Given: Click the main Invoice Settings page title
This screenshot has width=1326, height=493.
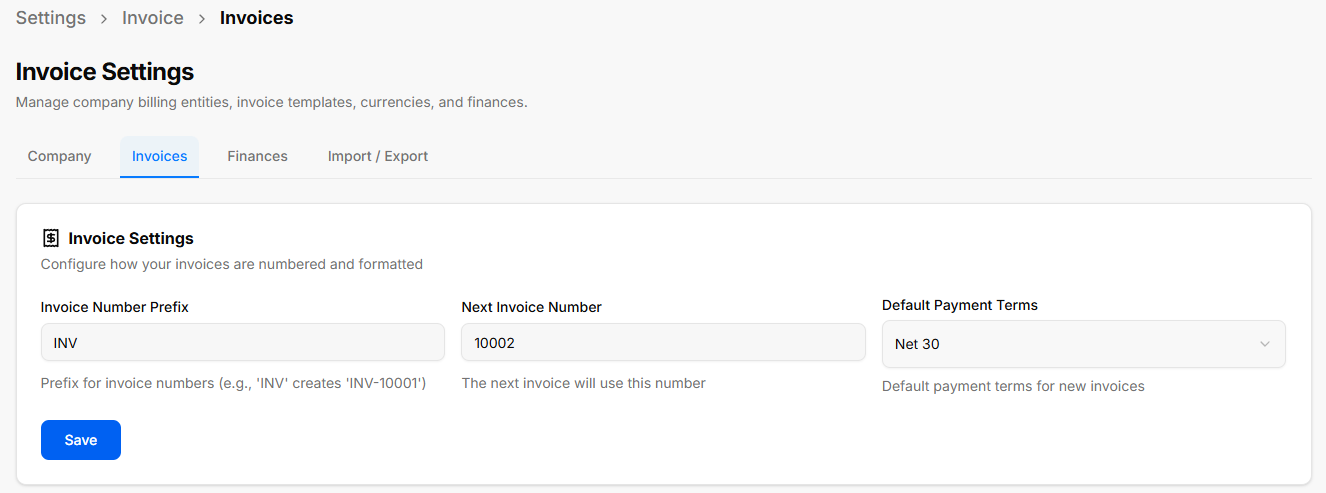Looking at the screenshot, I should [105, 72].
